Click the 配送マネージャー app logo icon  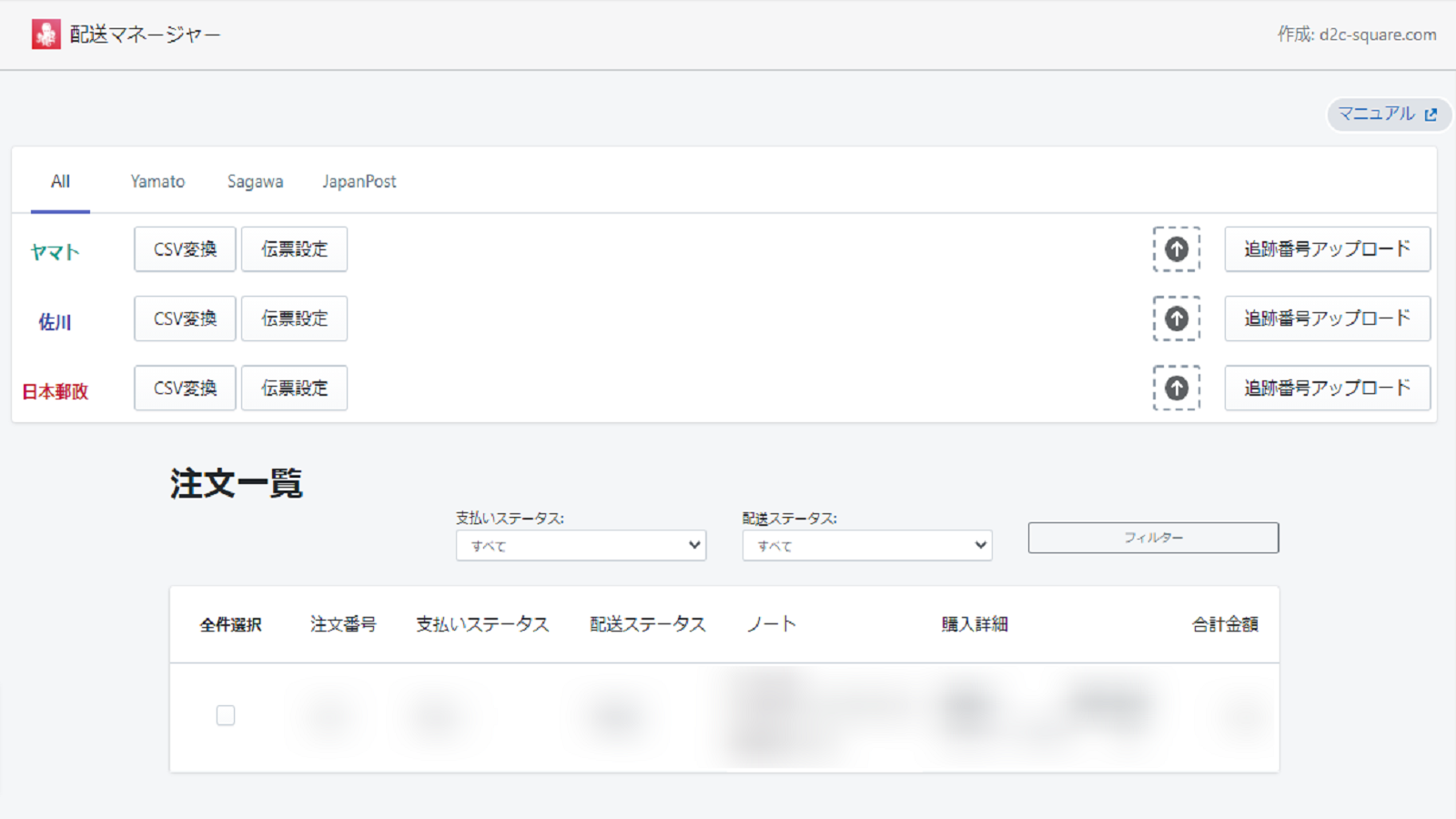coord(45,35)
